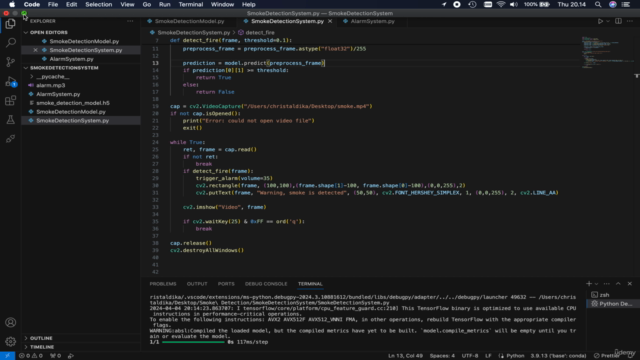Open the Search view in activity bar
The width and height of the screenshot is (640, 360).
pyautogui.click(x=11, y=42)
